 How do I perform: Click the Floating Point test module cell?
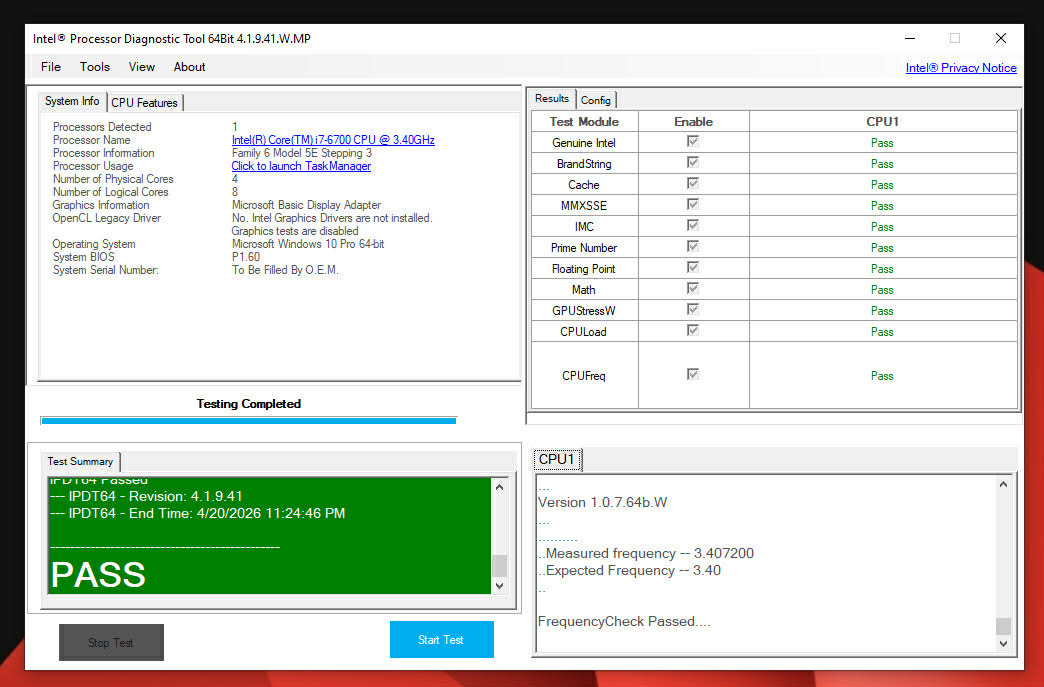[584, 269]
